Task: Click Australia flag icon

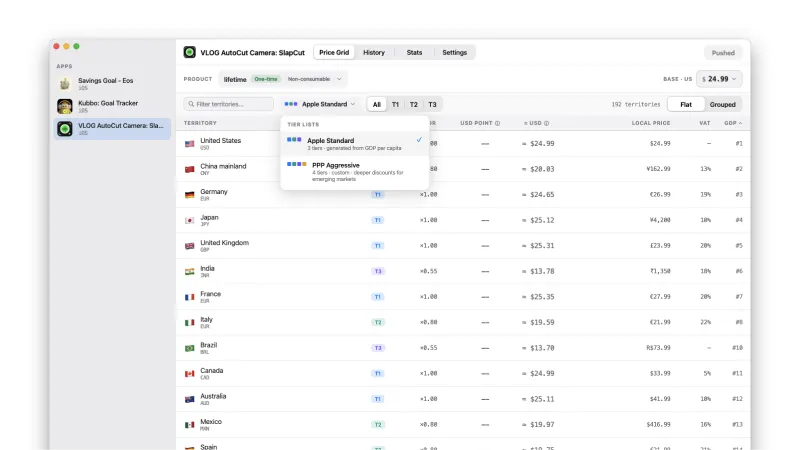Action: [190, 399]
